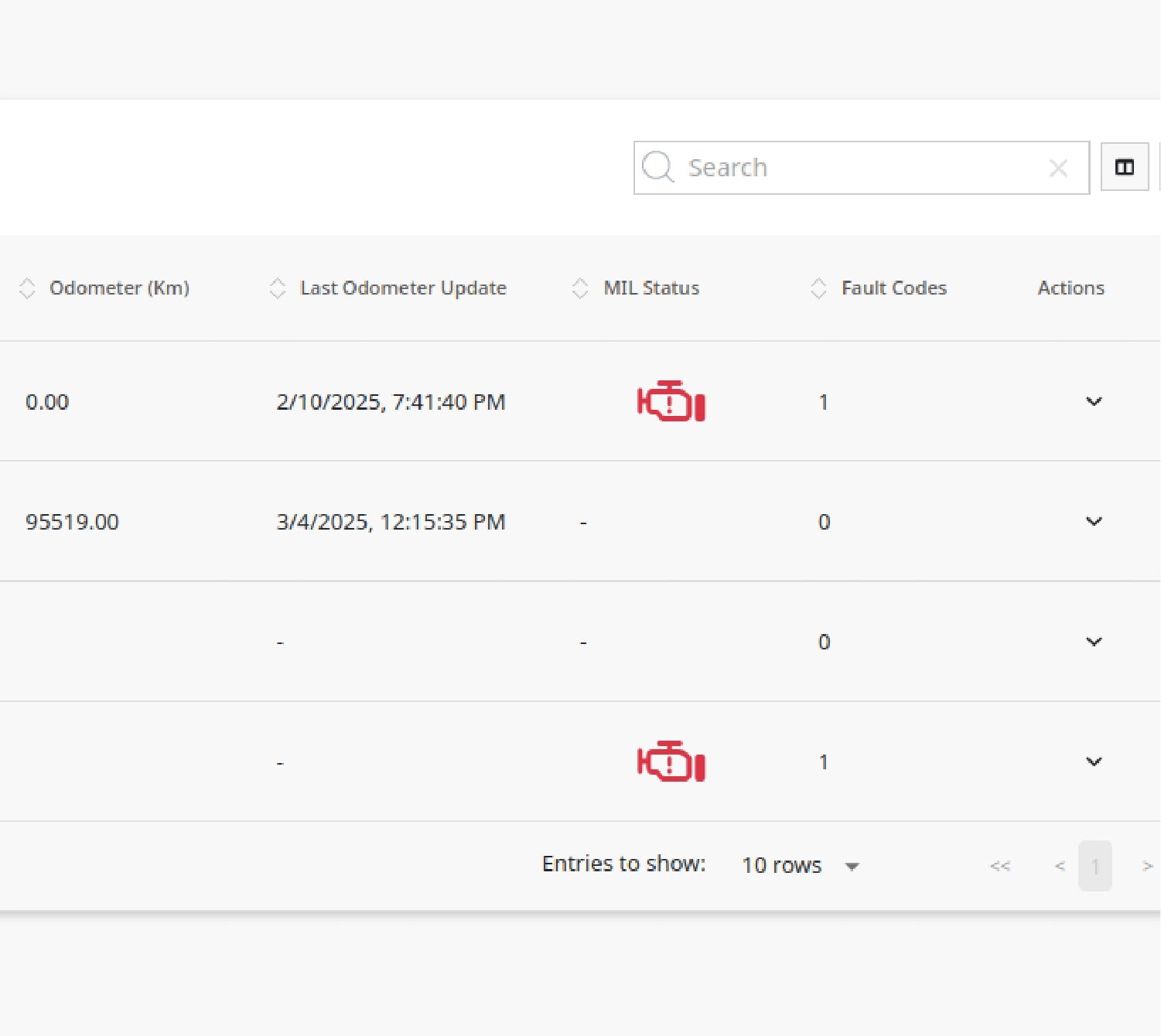Click the 3/4/2025, 12:15:35 PM timestamp
Image resolution: width=1161 pixels, height=1036 pixels.
[391, 522]
